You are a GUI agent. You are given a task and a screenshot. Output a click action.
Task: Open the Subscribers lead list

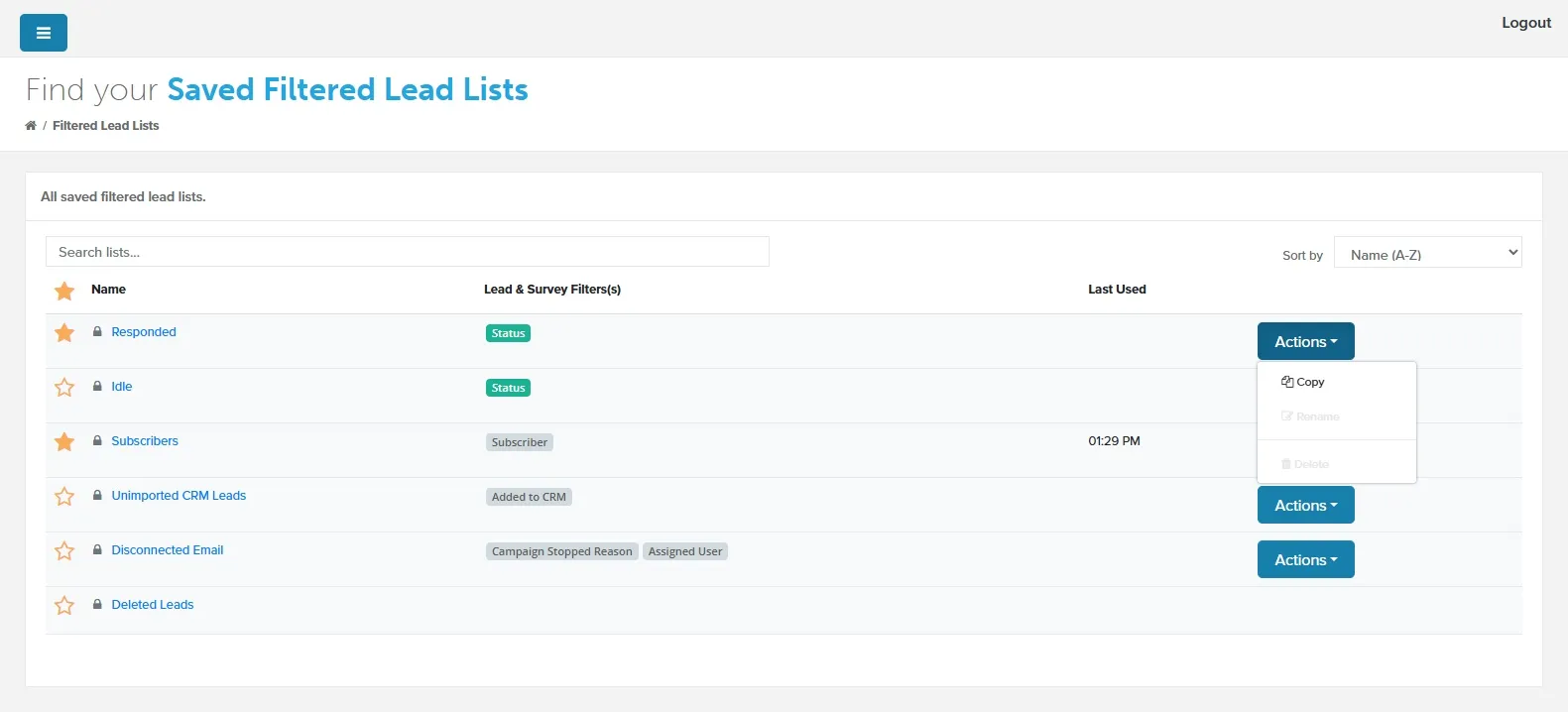pos(145,441)
